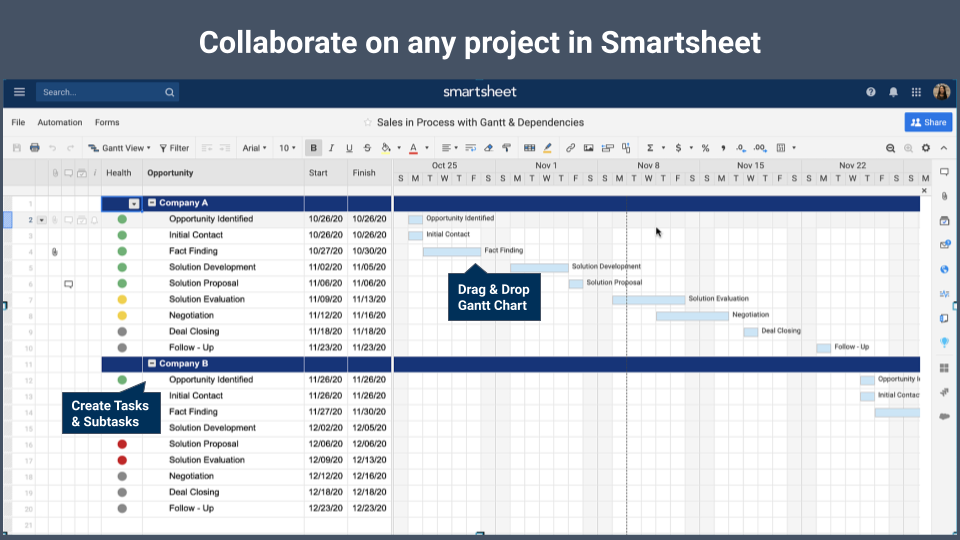Toggle Bold formatting

point(313,148)
